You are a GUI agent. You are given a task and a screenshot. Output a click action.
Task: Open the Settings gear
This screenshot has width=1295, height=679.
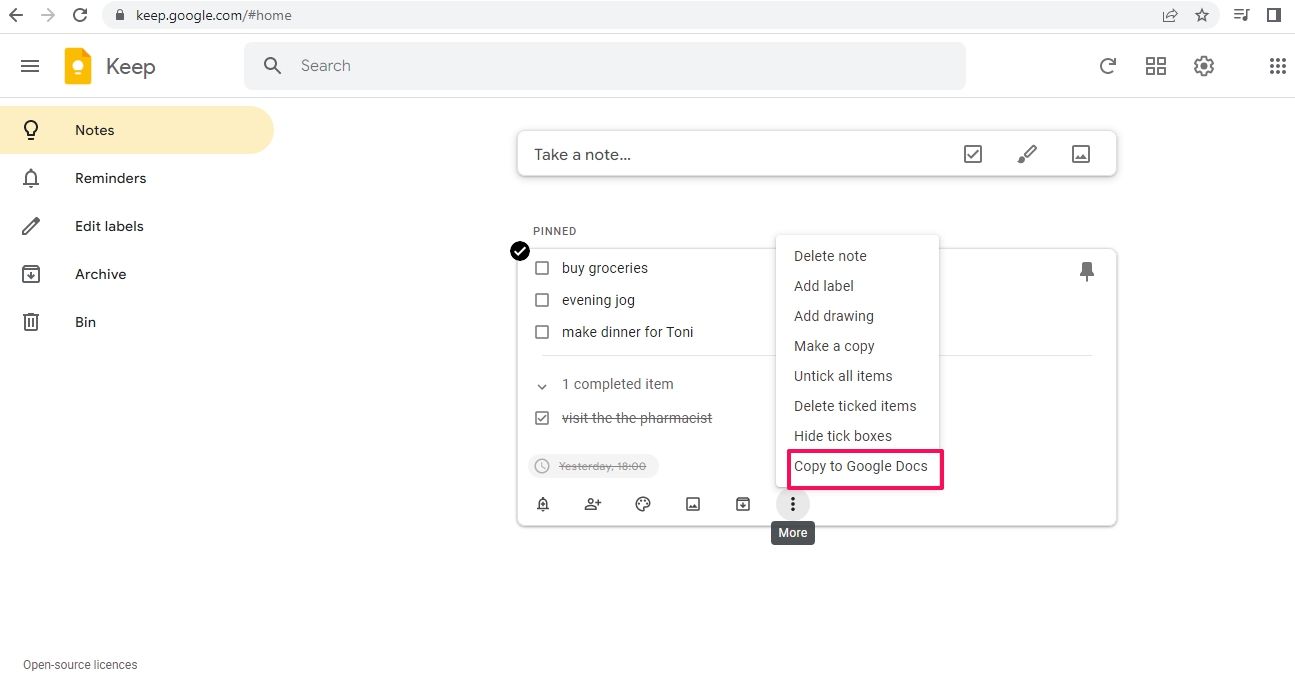click(x=1204, y=66)
